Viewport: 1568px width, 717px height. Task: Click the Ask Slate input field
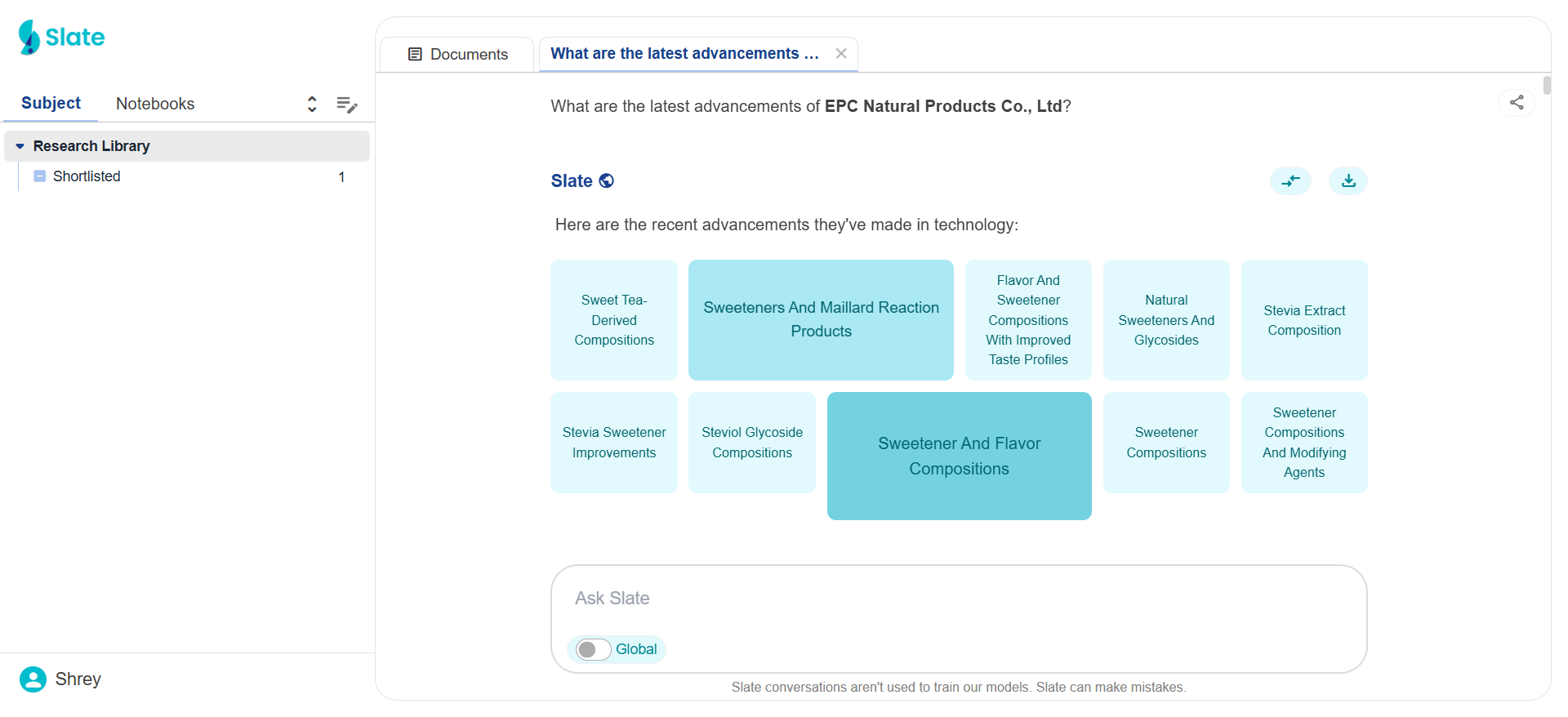(x=958, y=599)
